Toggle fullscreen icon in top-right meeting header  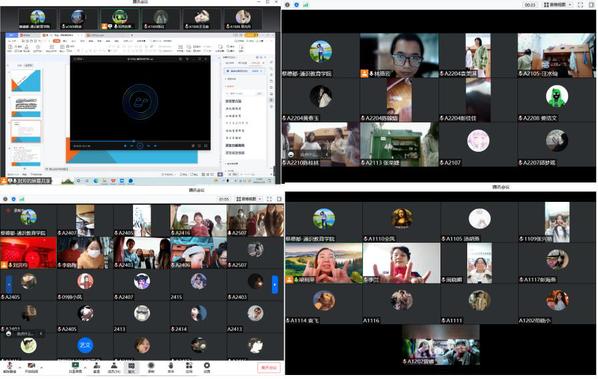point(580,5)
